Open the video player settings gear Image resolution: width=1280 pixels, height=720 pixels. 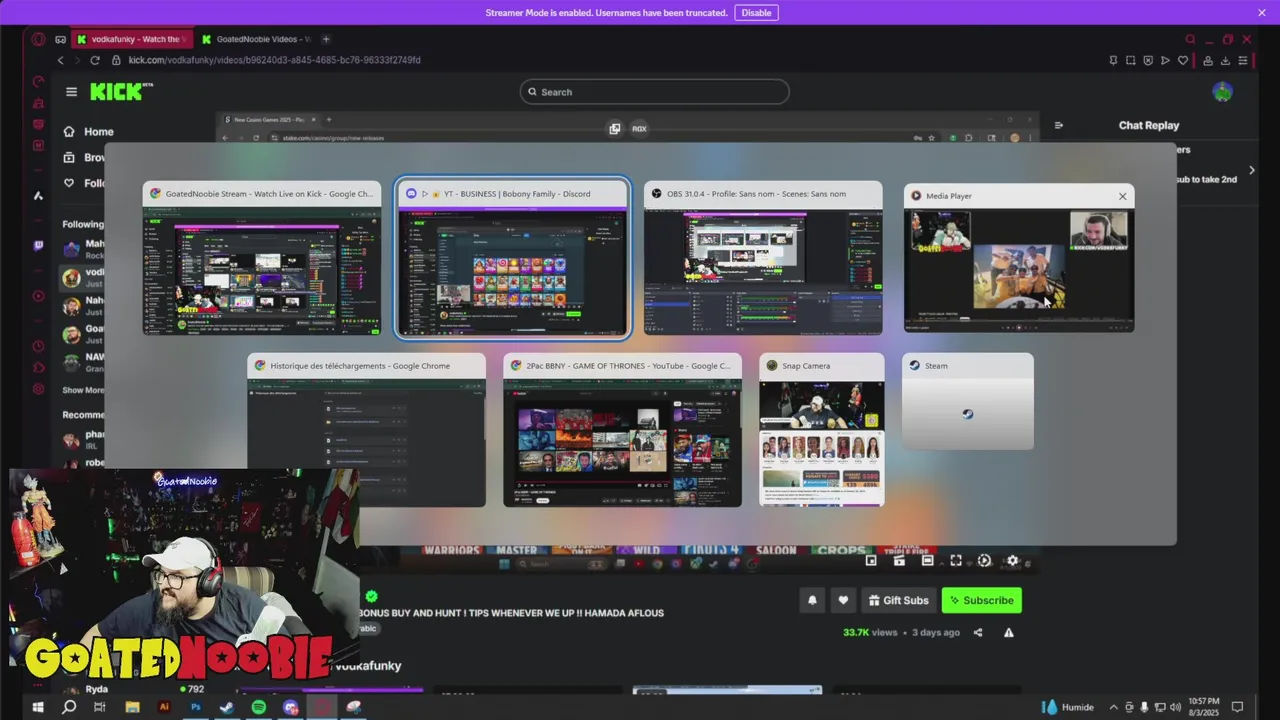click(1012, 561)
